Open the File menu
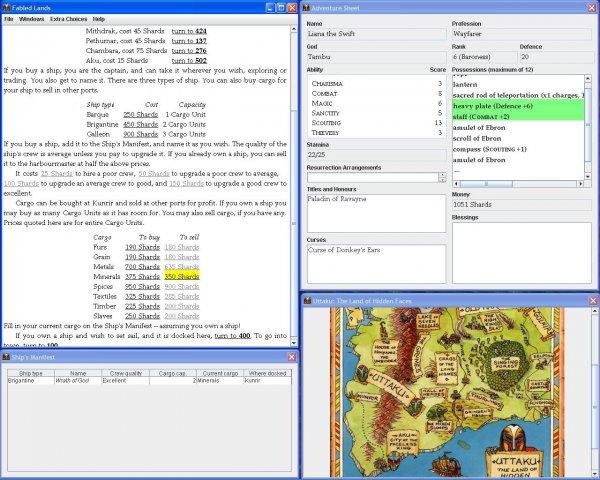The height and width of the screenshot is (480, 600). 9,19
